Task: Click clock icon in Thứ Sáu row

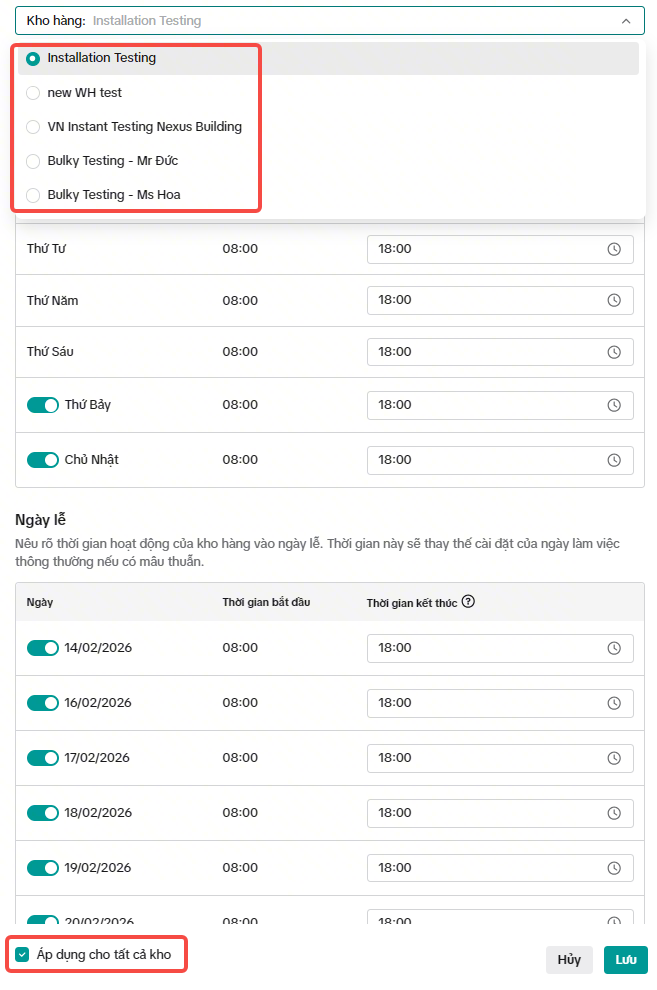Action: point(614,352)
